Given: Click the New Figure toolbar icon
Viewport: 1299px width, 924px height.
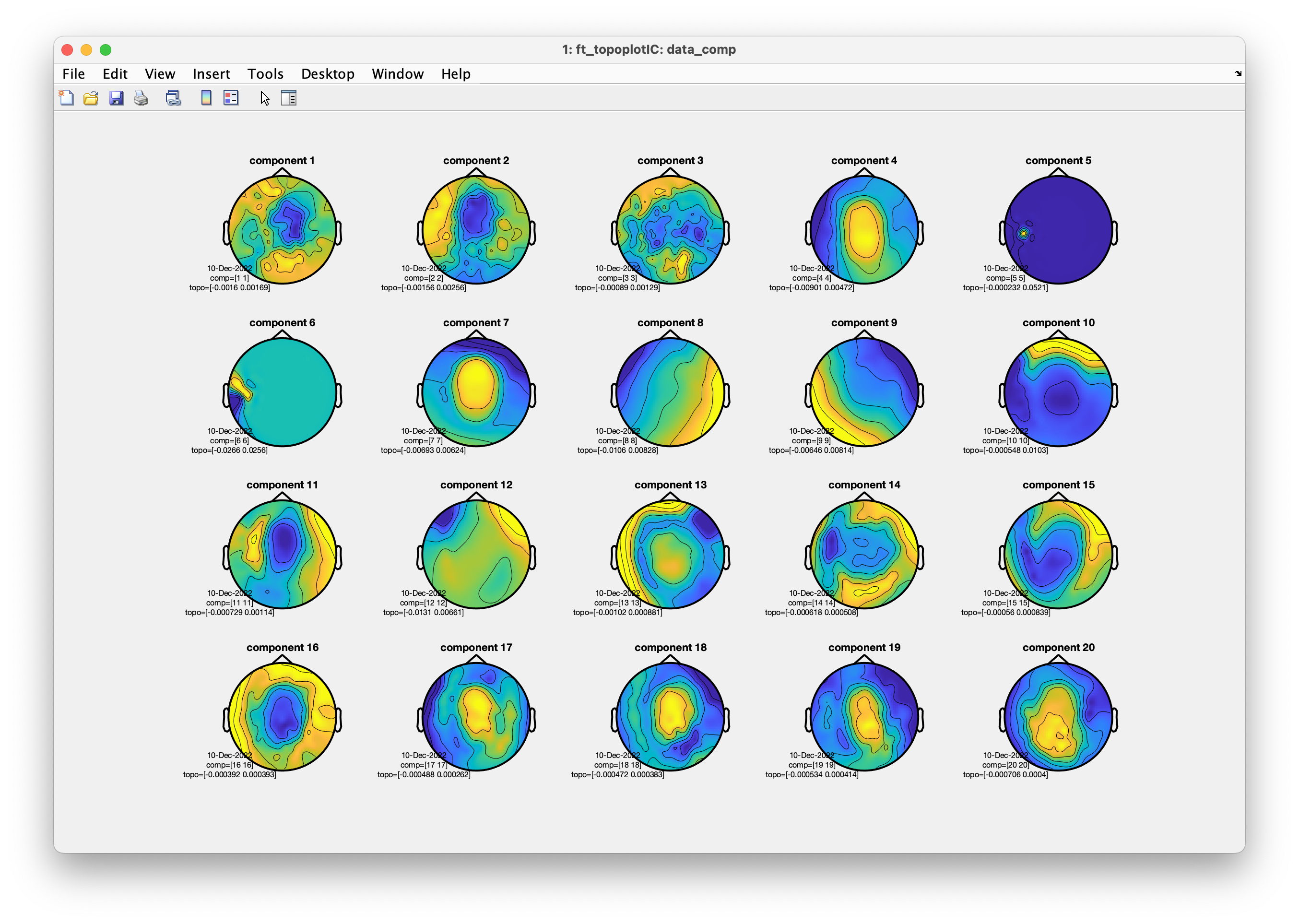Looking at the screenshot, I should coord(67,98).
